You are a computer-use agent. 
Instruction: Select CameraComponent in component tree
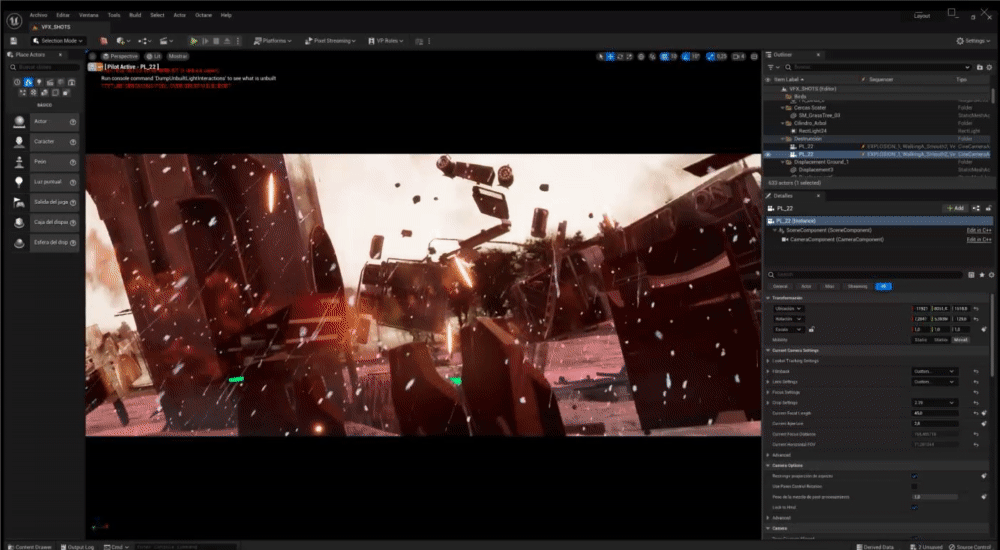(x=836, y=239)
